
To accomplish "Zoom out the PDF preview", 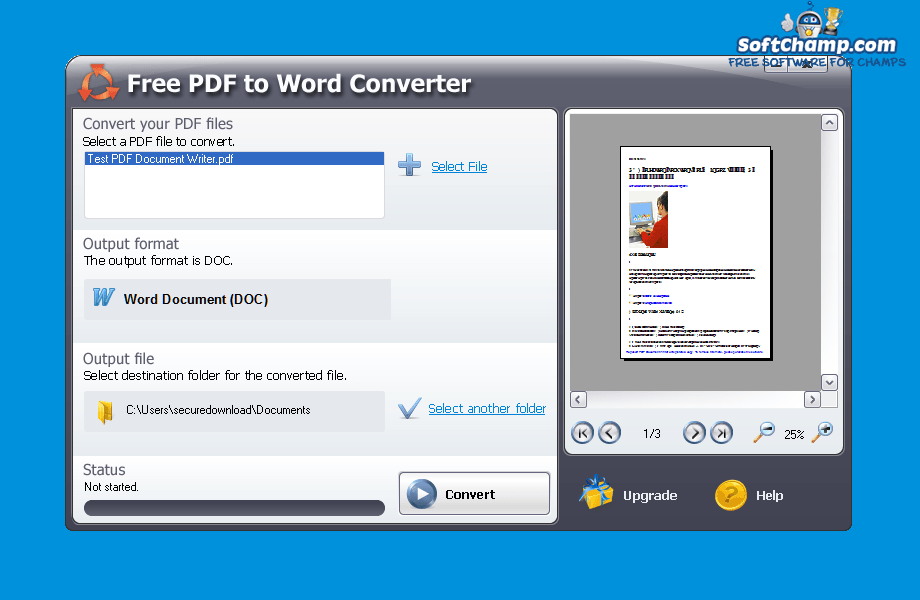I will (x=764, y=432).
